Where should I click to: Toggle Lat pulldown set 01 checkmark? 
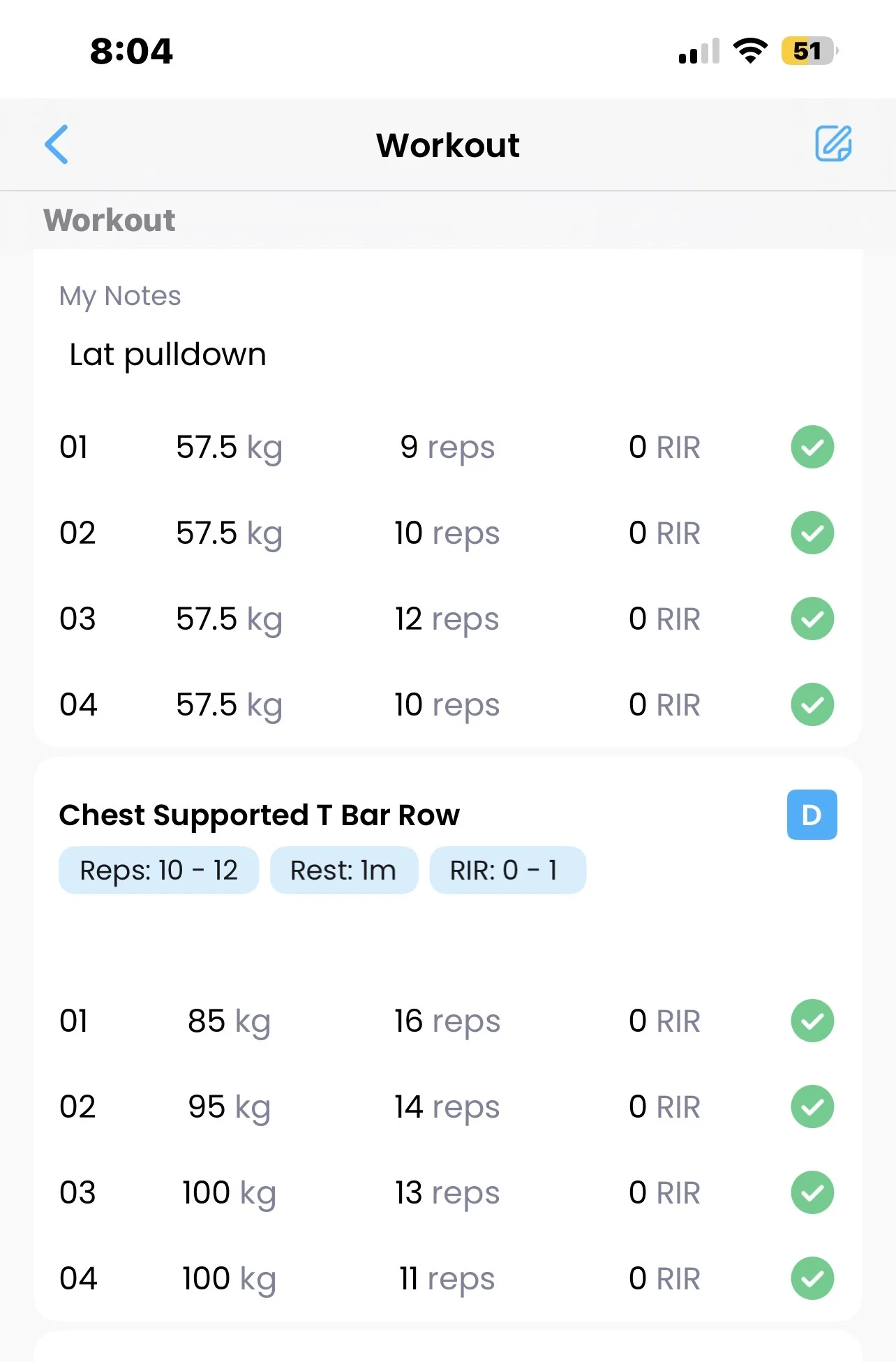[x=812, y=447]
